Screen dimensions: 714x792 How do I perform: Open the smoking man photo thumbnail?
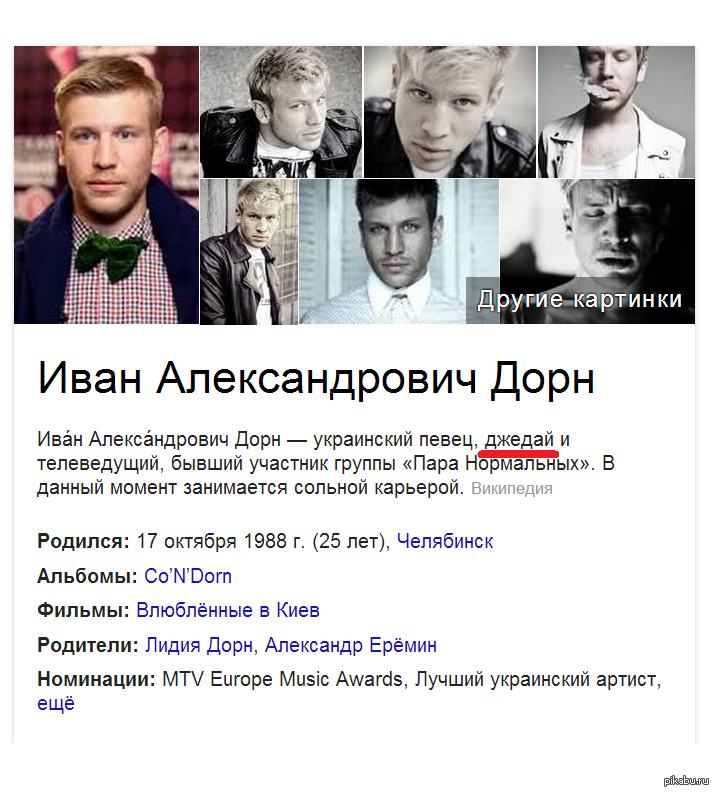(x=616, y=112)
